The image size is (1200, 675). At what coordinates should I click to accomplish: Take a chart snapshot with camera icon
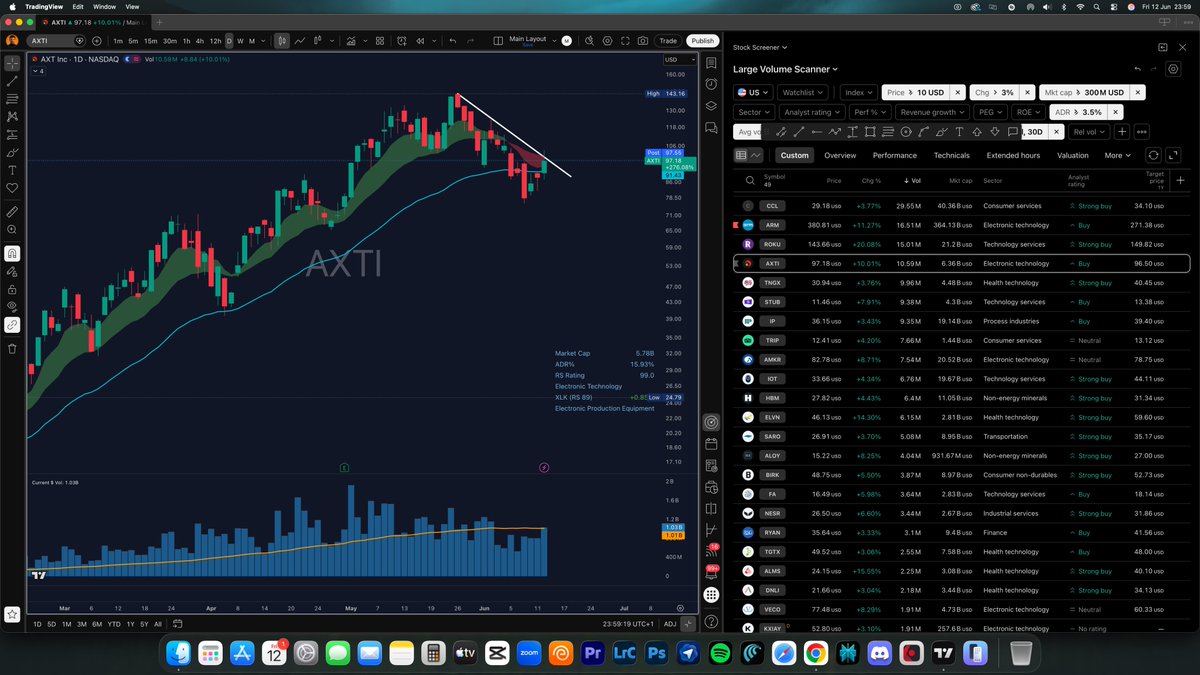(x=642, y=41)
